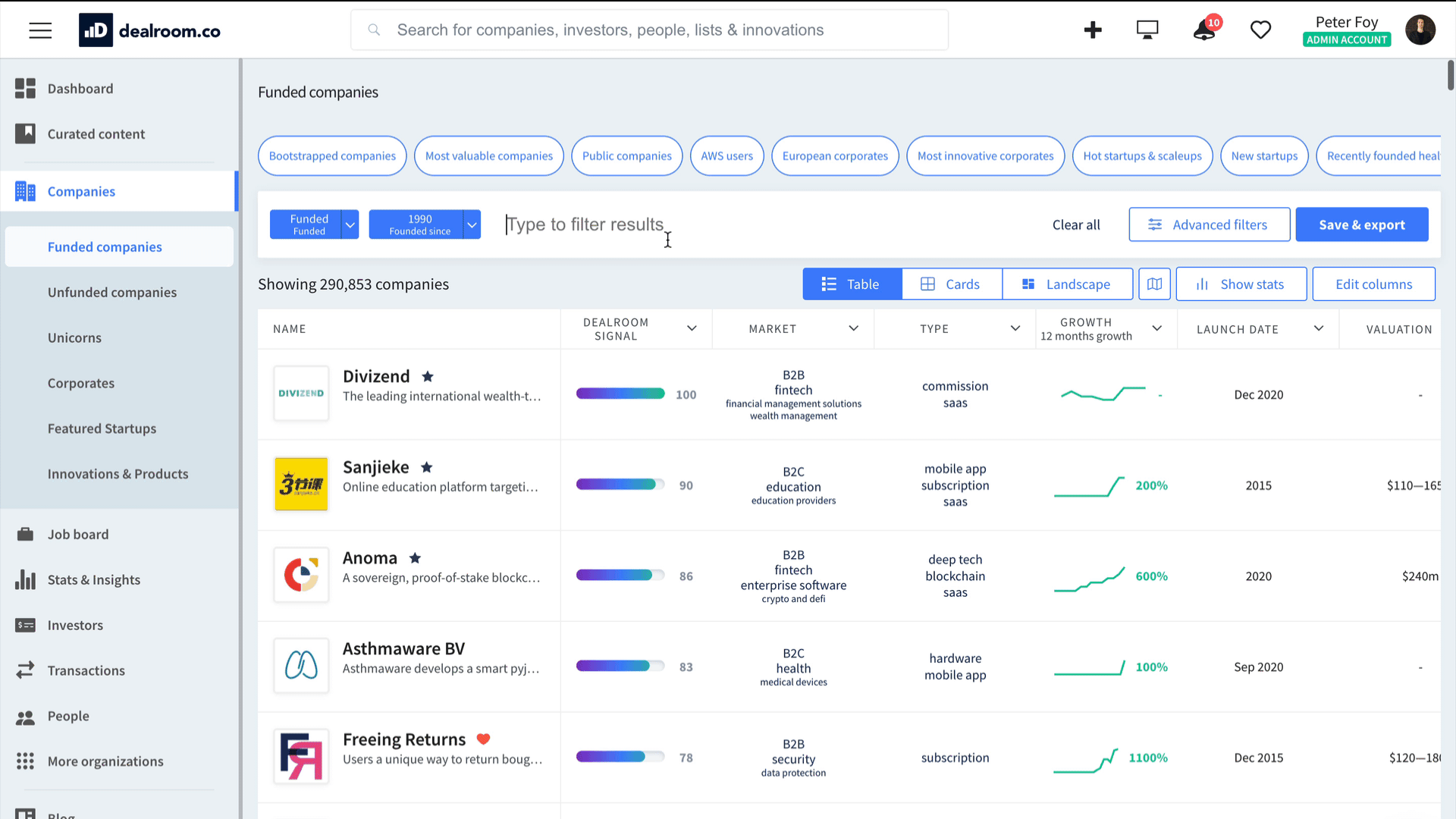Open Funded companies submenu item

pyautogui.click(x=119, y=246)
